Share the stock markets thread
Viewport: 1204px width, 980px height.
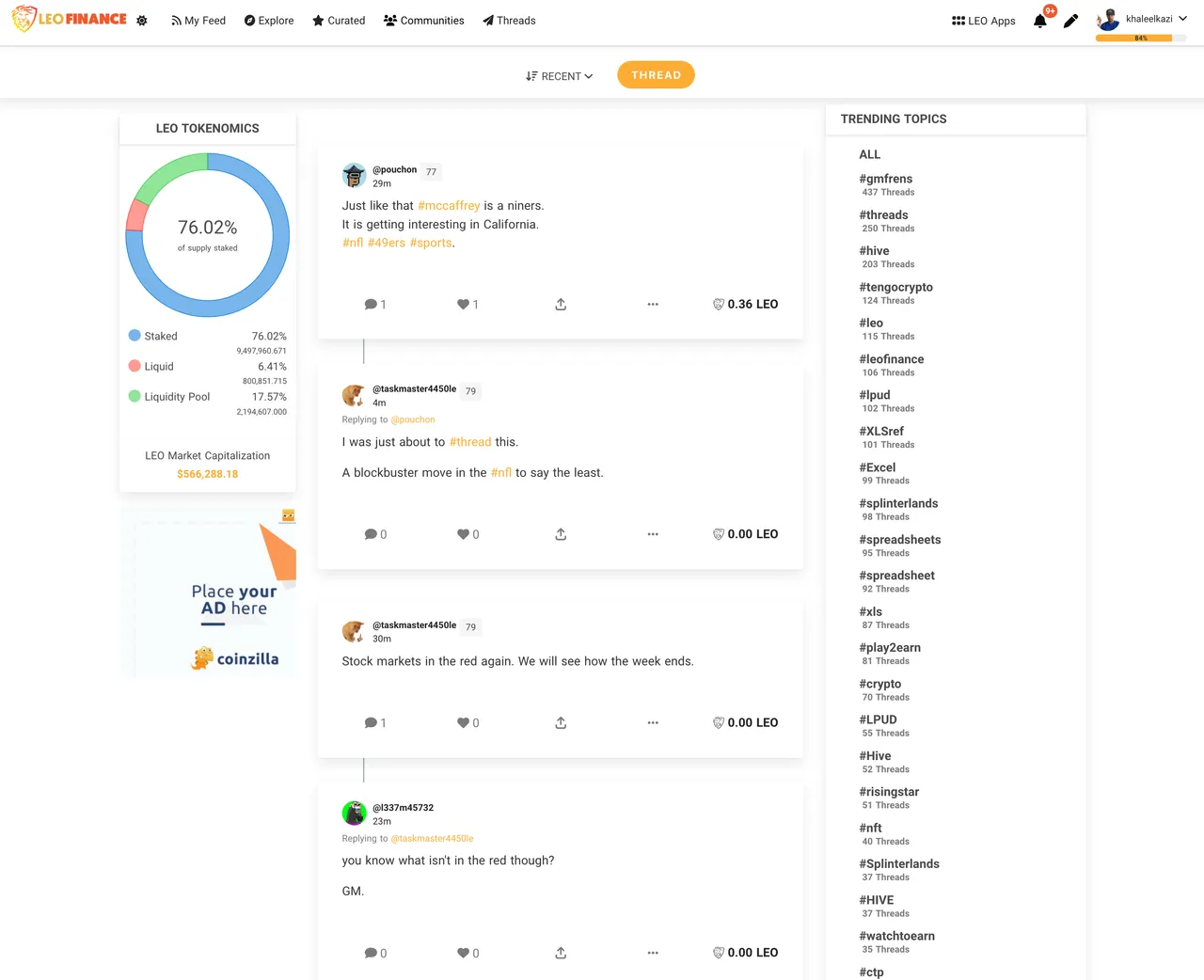561,723
